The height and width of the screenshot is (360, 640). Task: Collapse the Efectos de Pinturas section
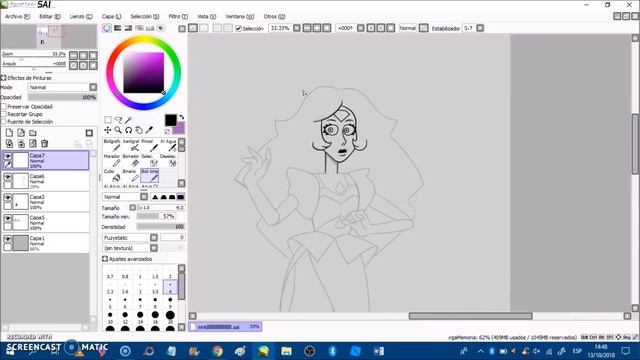point(4,78)
